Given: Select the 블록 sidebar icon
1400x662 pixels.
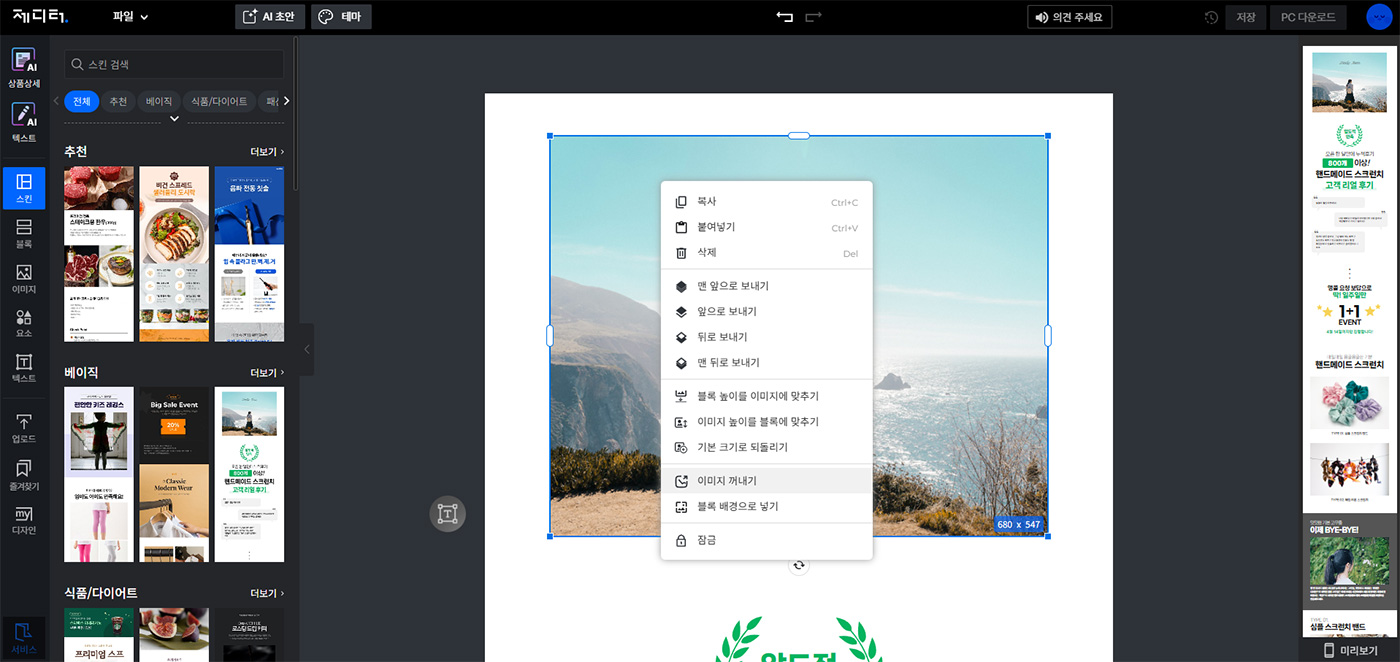Looking at the screenshot, I should pyautogui.click(x=24, y=235).
